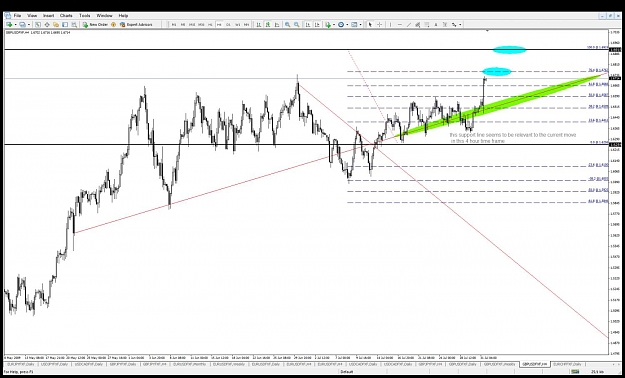Switch to the EURJPYFXF,Daily chart tab
This screenshot has width=625, height=378.
(x=21, y=364)
